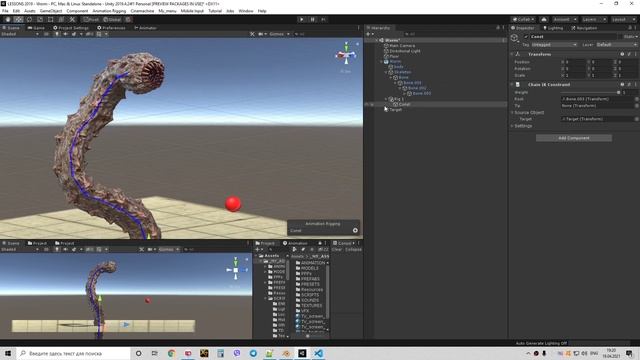Screen dimensions: 640x360
Task: Click the orientation gizmo in the upper Scene view
Action: (x=346, y=55)
